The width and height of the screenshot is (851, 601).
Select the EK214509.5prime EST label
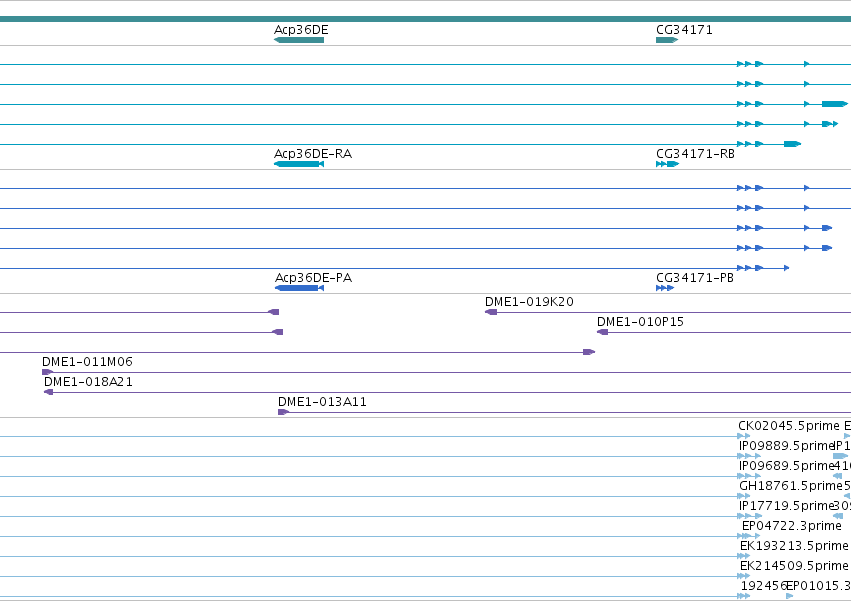[794, 566]
